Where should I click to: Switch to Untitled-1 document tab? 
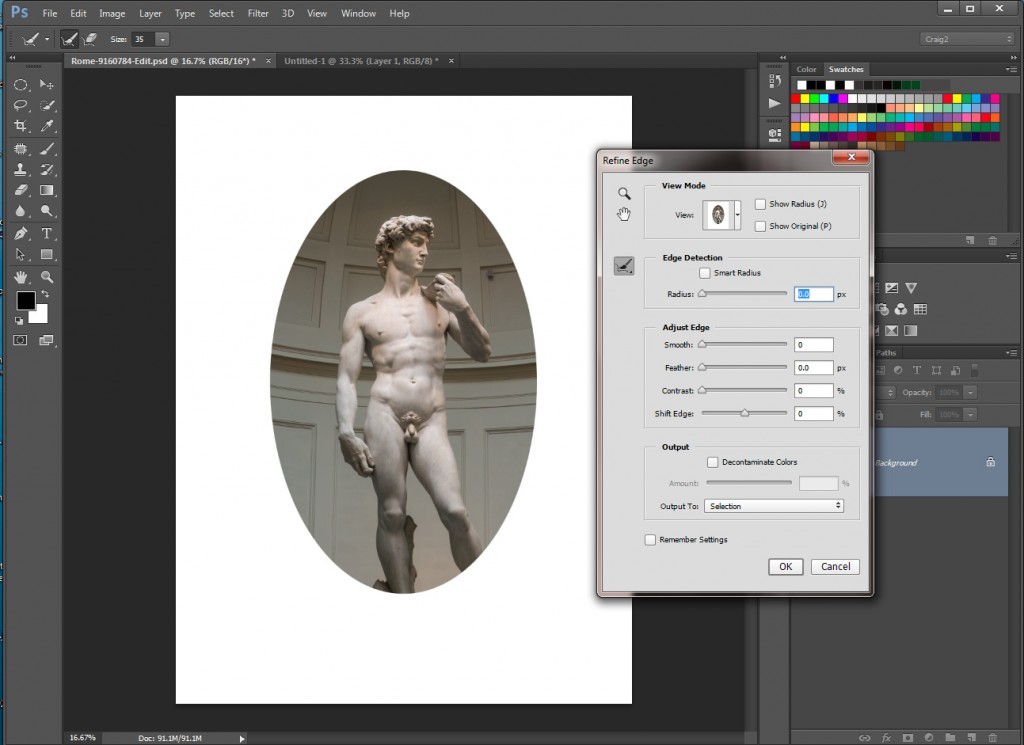click(x=361, y=61)
